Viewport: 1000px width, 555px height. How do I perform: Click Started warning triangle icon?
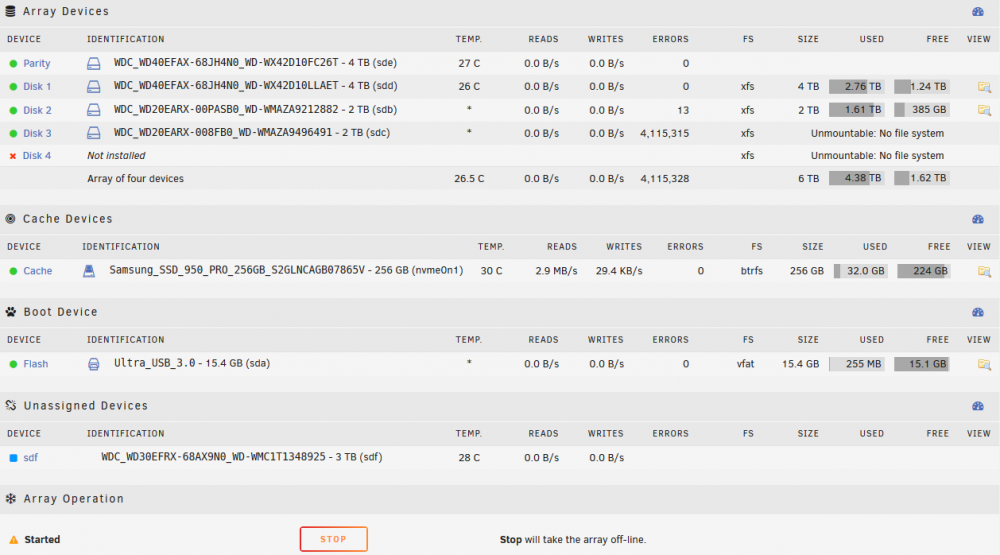tap(13, 540)
